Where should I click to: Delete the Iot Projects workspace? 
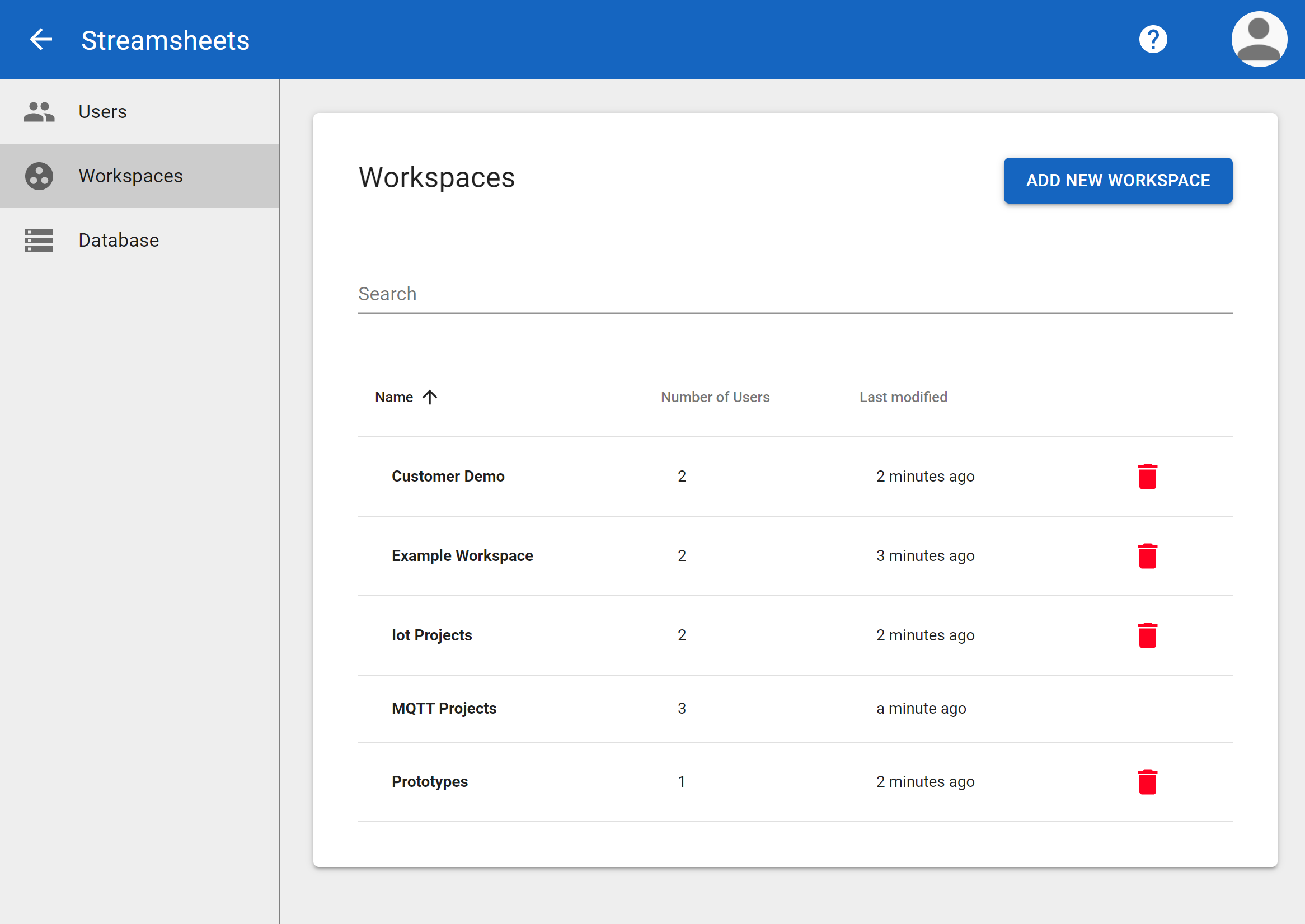[1147, 635]
